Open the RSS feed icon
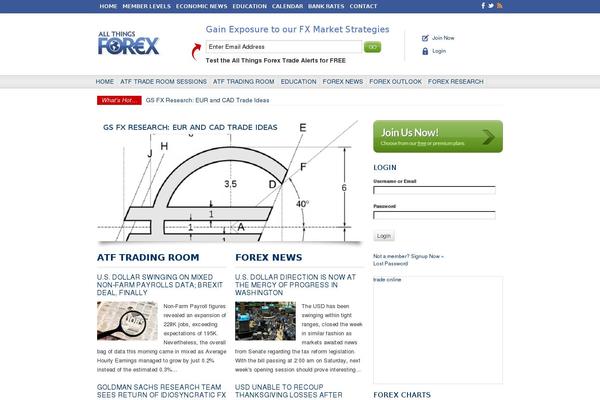 [499, 6]
